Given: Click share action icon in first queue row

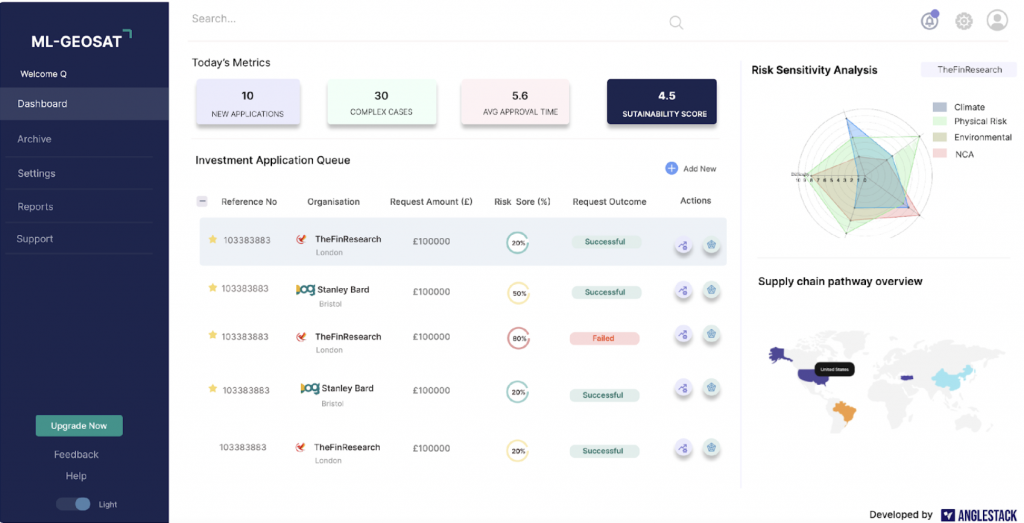Looking at the screenshot, I should pos(683,245).
